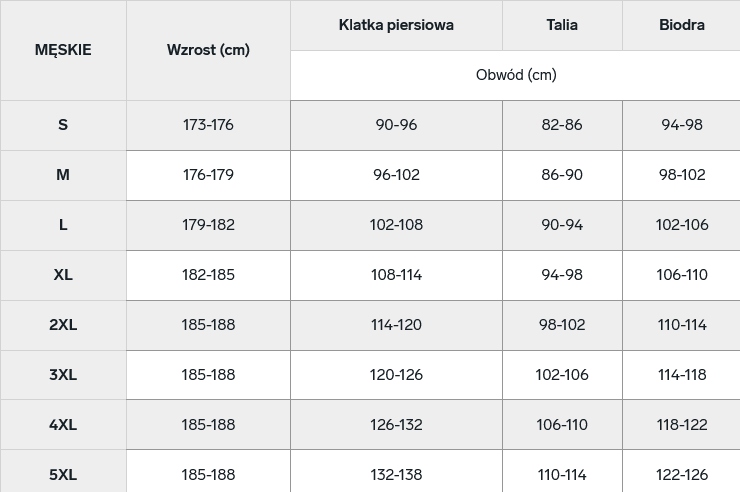The height and width of the screenshot is (492, 740).
Task: Select the L size row label
Action: coord(63,225)
